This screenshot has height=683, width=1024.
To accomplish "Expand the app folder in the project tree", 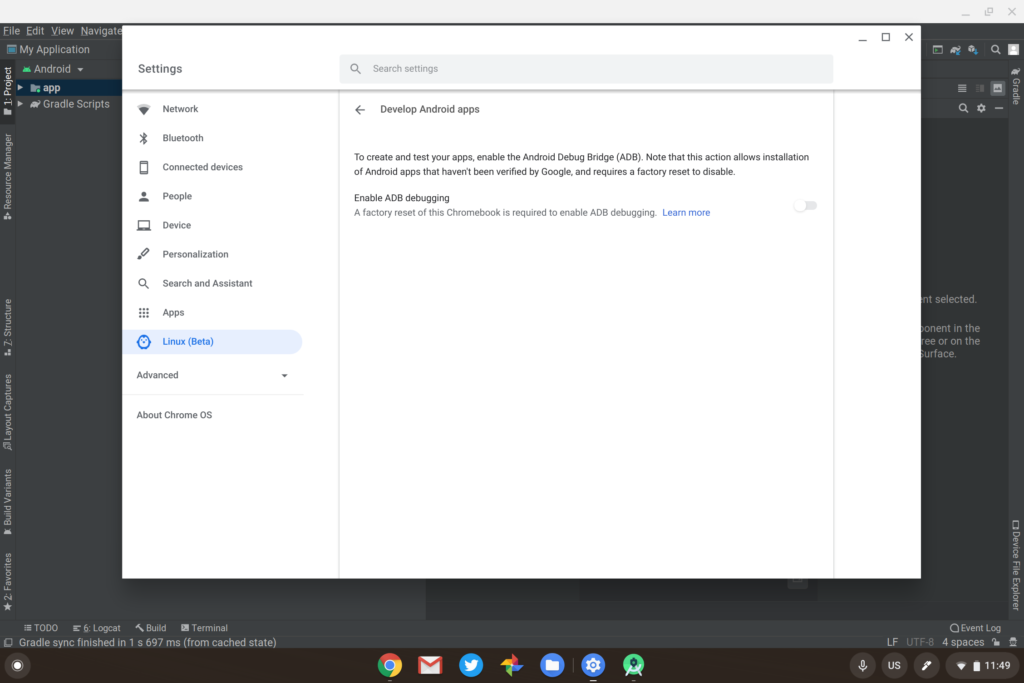I will pyautogui.click(x=21, y=88).
